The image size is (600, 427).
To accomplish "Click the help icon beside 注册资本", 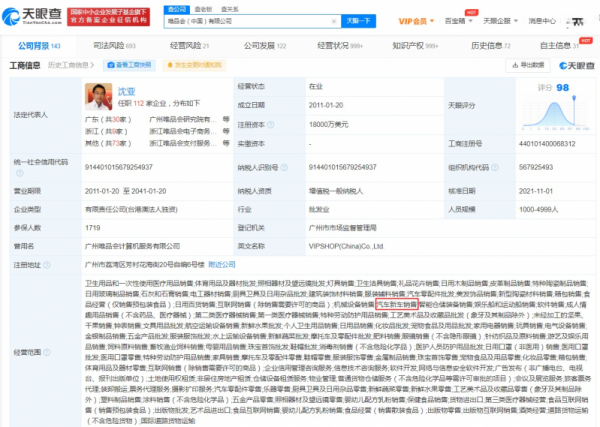I will point(271,125).
